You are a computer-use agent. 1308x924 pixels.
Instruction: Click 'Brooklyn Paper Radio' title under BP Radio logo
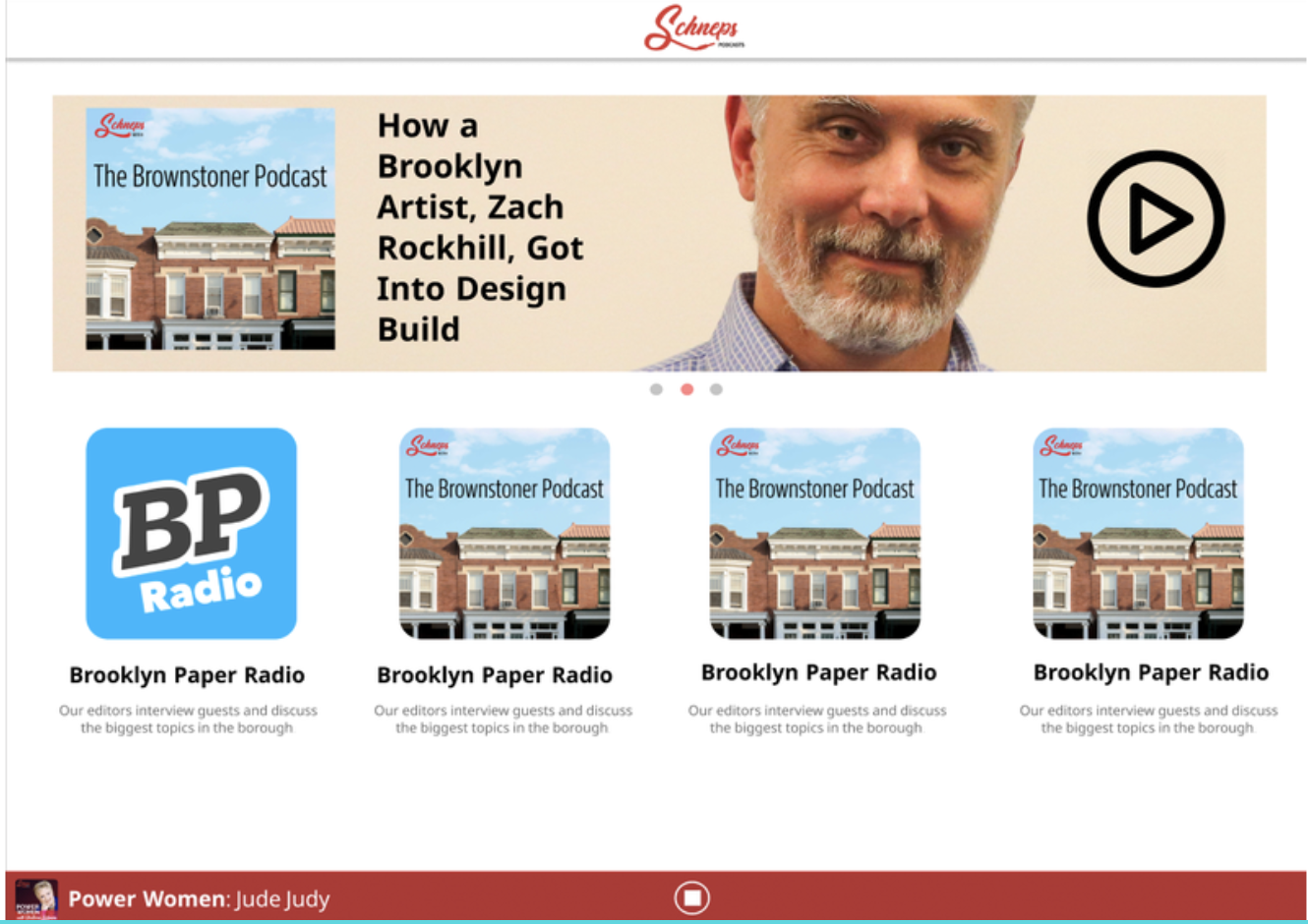tap(187, 675)
